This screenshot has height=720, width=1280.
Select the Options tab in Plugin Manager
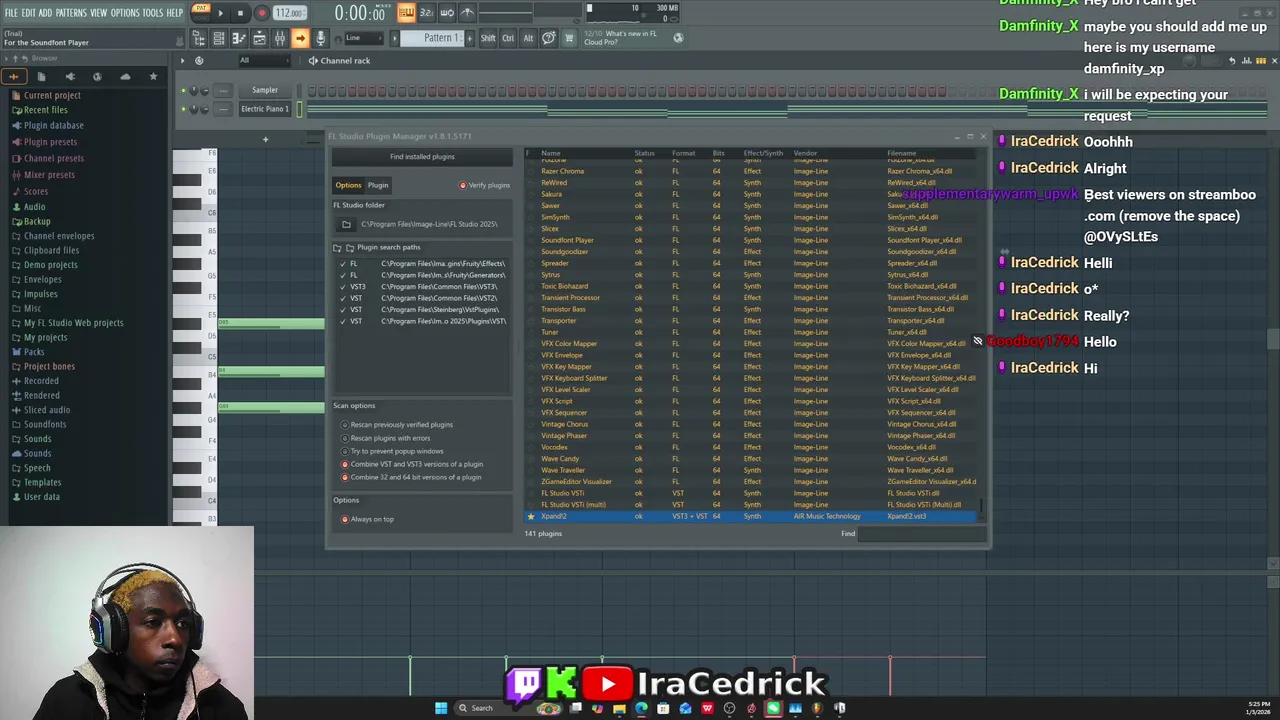click(348, 185)
